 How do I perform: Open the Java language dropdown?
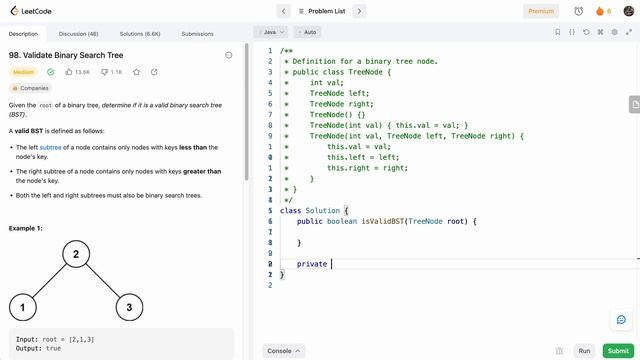coord(271,32)
